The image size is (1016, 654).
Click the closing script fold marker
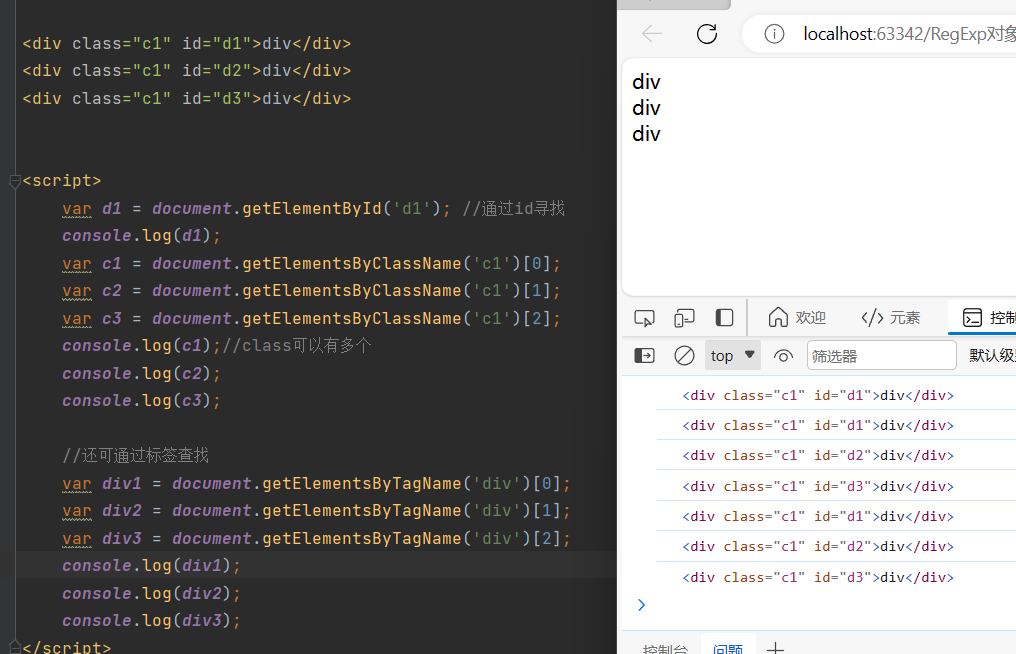click(x=15, y=648)
